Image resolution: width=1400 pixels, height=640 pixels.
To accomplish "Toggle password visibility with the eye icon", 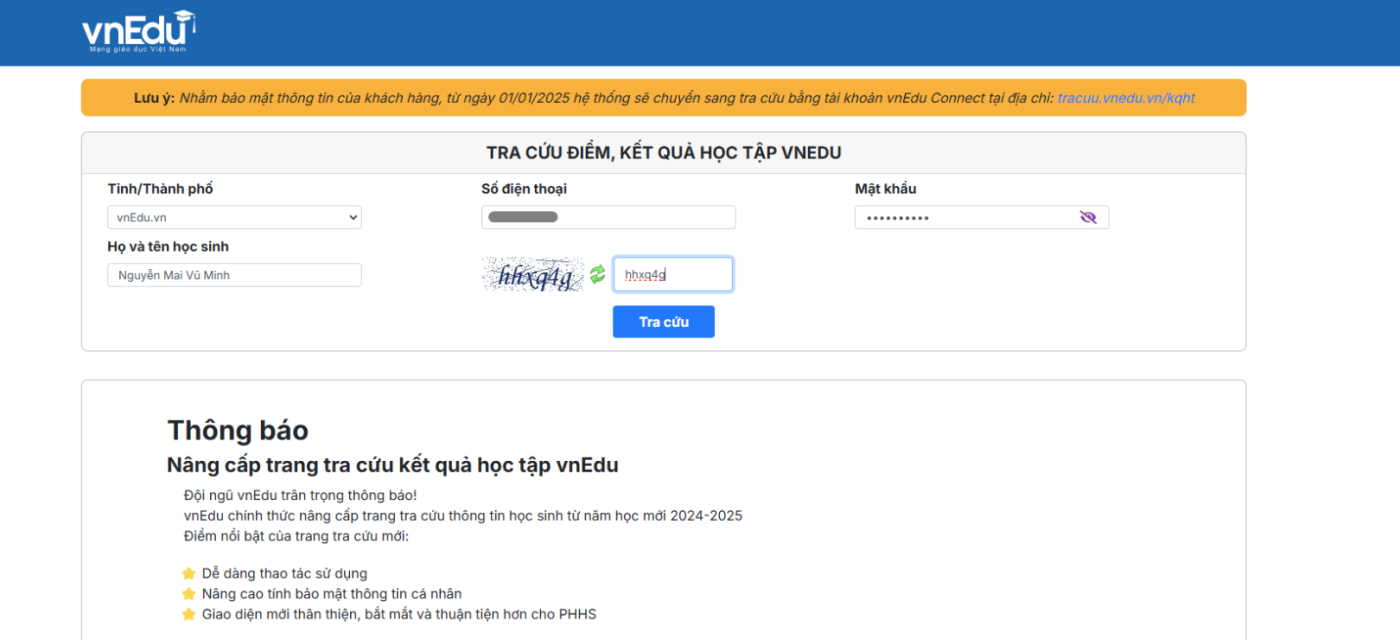I will coord(1088,217).
